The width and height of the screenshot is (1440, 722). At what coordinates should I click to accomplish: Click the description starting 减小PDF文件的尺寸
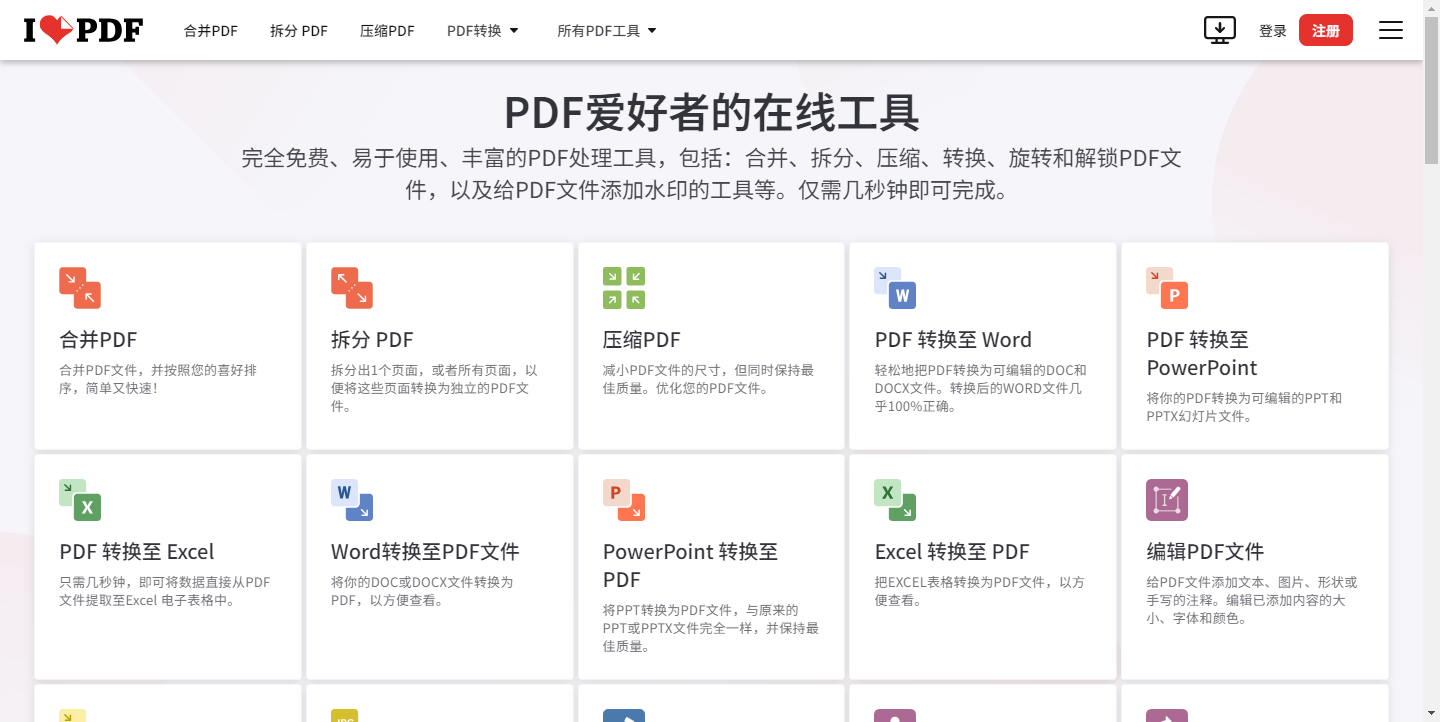pos(708,379)
